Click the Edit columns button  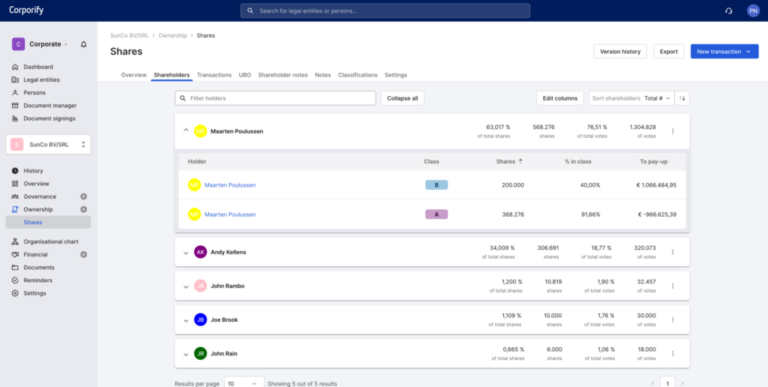(x=560, y=98)
